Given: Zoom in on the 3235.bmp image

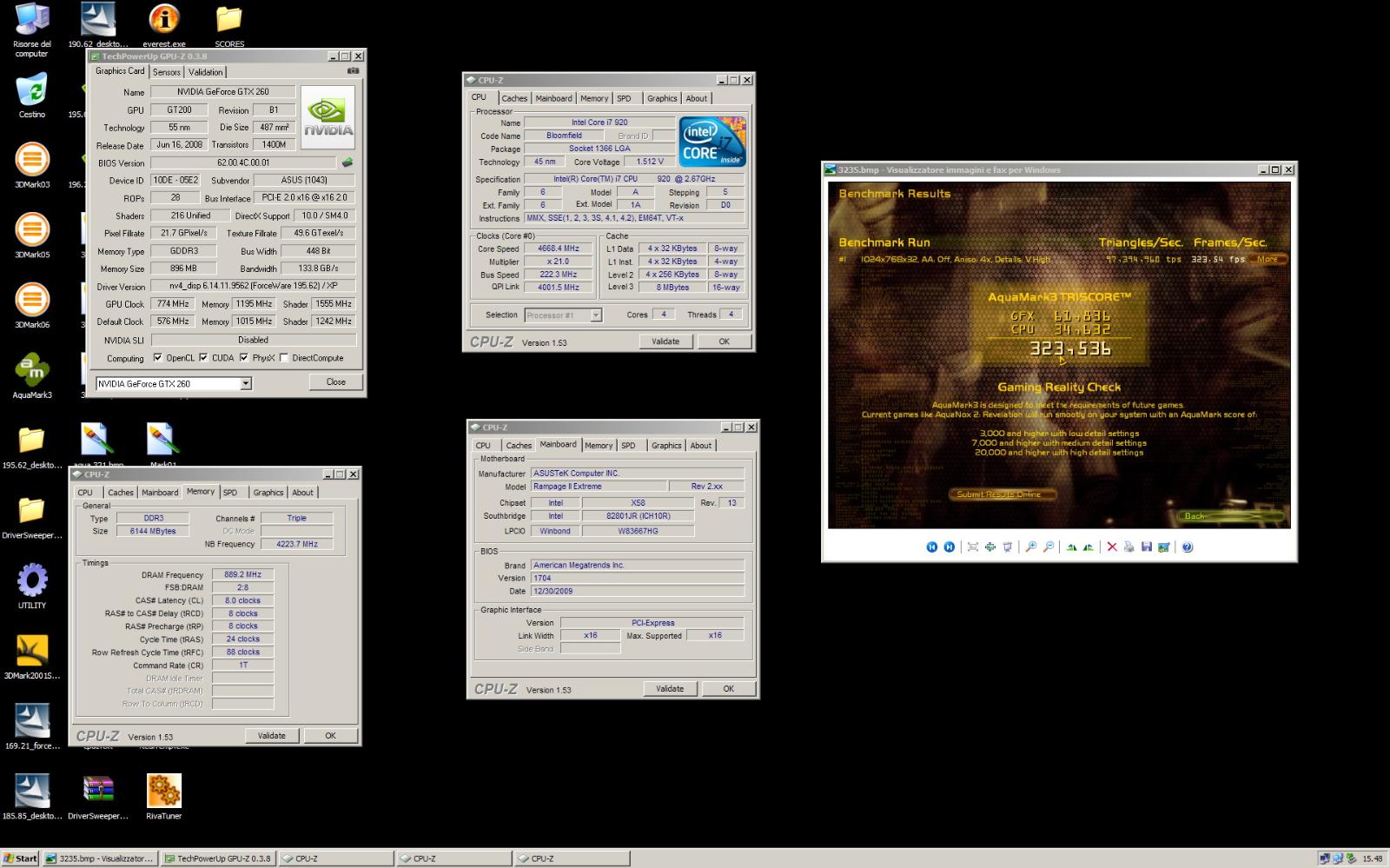Looking at the screenshot, I should pyautogui.click(x=1030, y=547).
